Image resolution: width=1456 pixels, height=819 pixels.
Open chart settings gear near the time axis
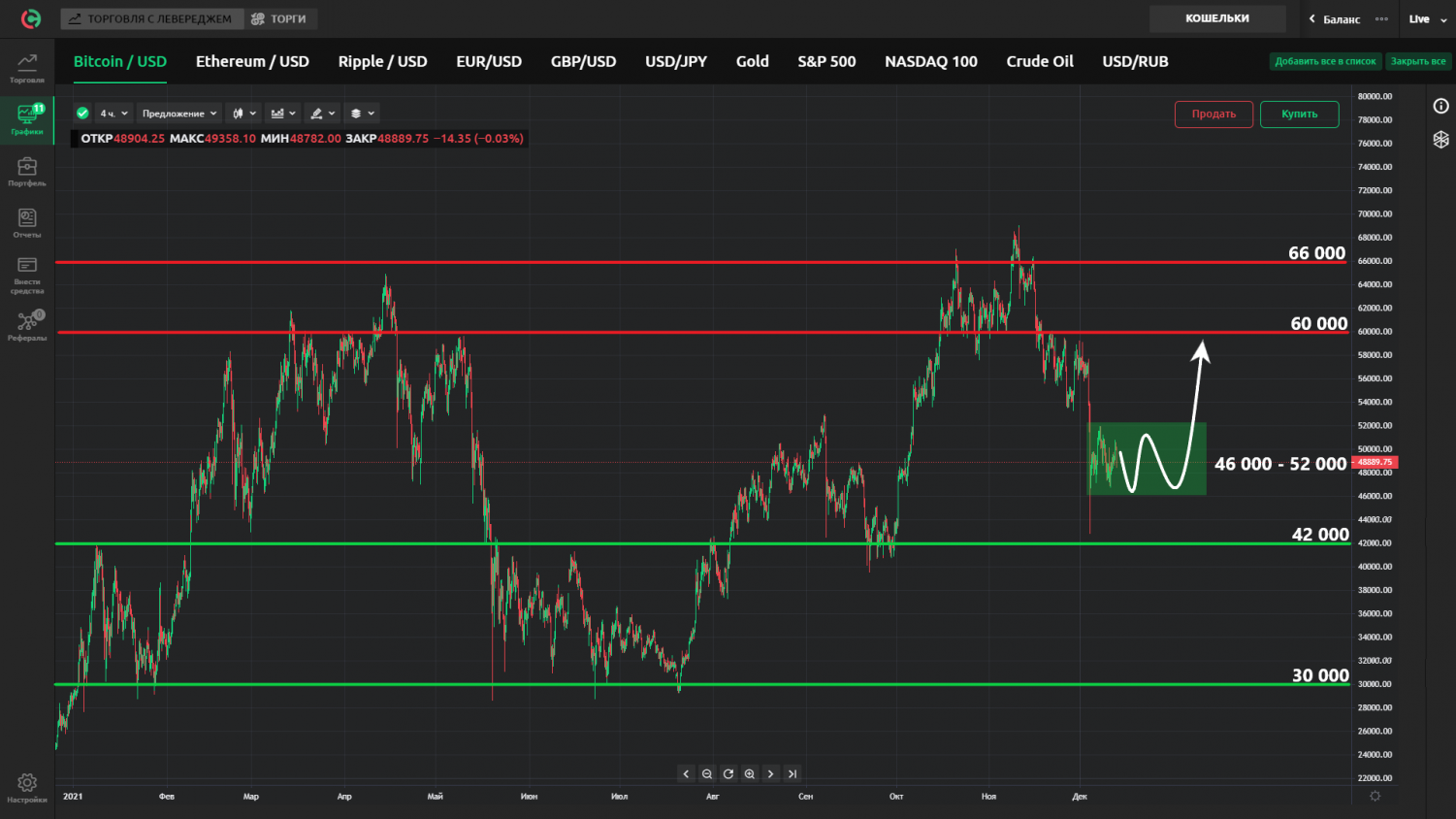coord(1375,796)
